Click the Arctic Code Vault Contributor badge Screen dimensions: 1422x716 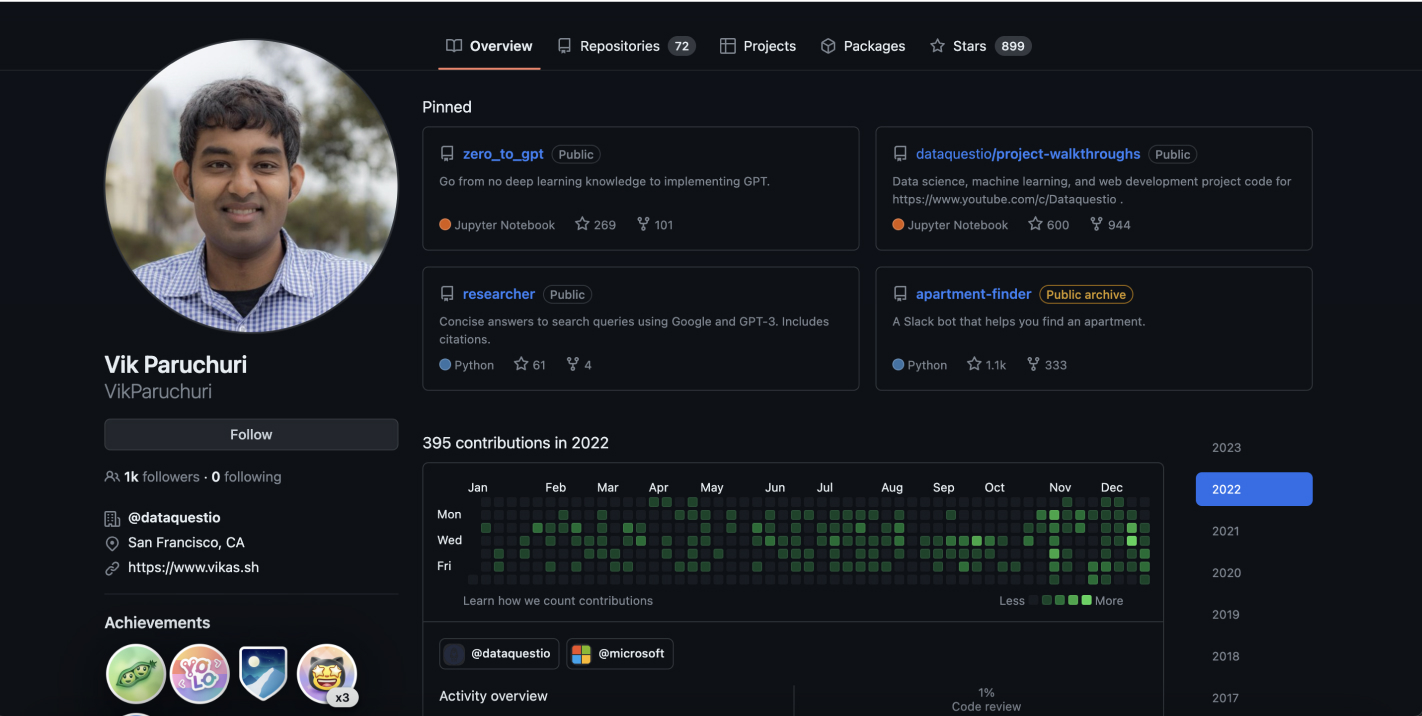coord(263,674)
